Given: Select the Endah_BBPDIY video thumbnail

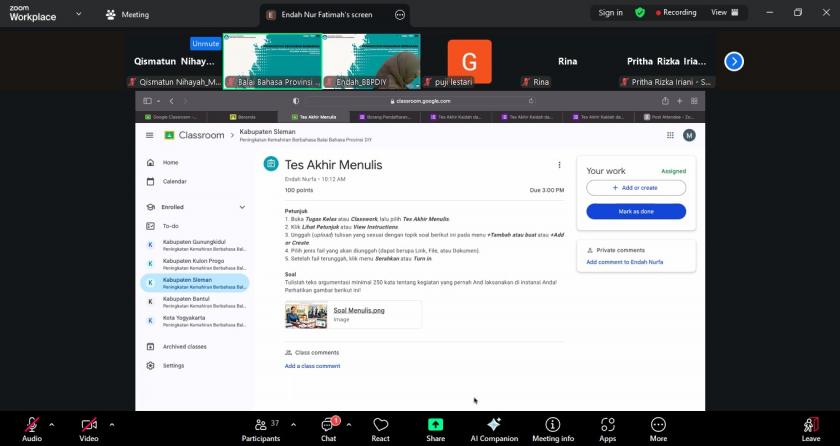Looking at the screenshot, I should [371, 61].
